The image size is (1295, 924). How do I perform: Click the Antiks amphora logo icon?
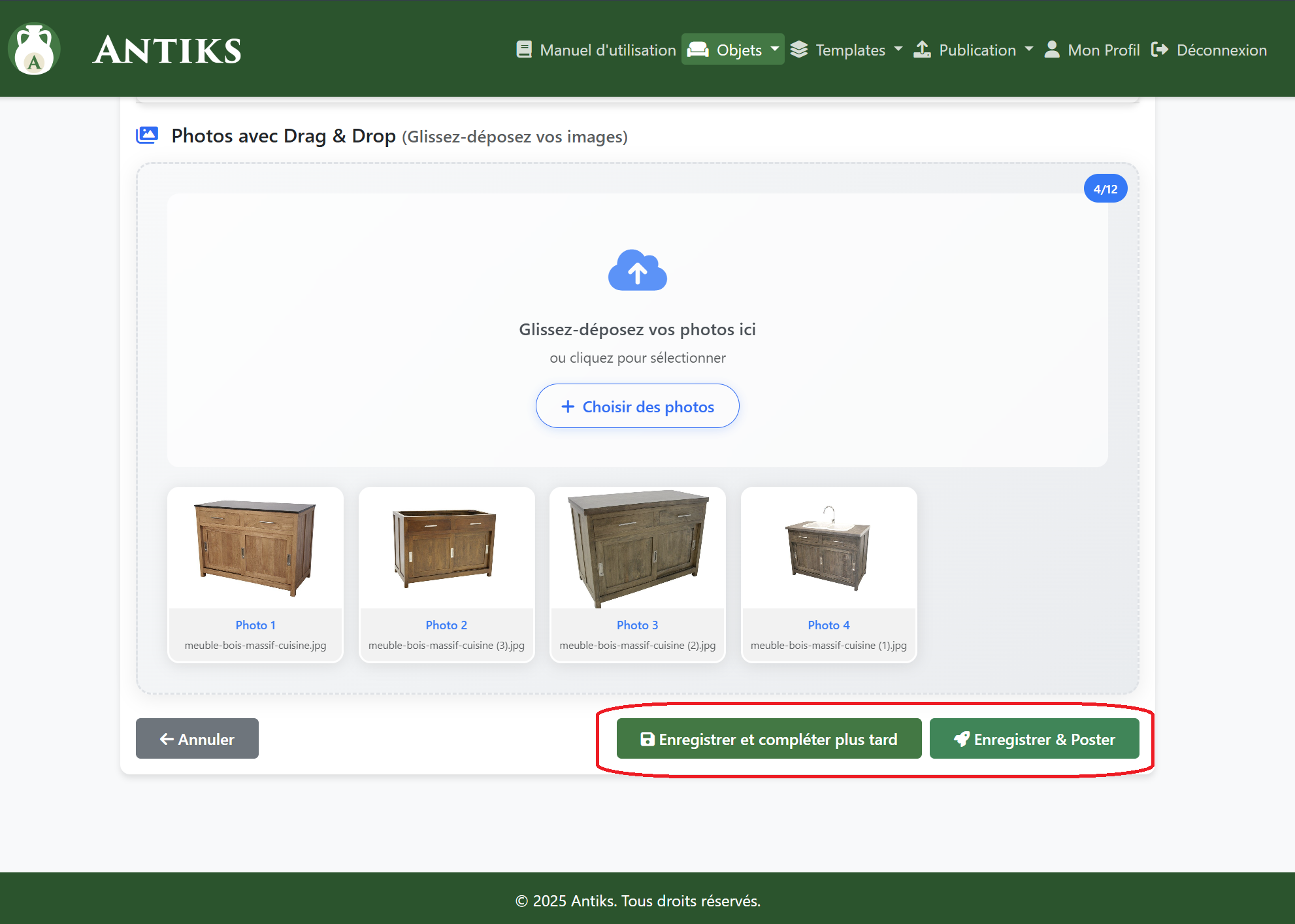pyautogui.click(x=34, y=50)
